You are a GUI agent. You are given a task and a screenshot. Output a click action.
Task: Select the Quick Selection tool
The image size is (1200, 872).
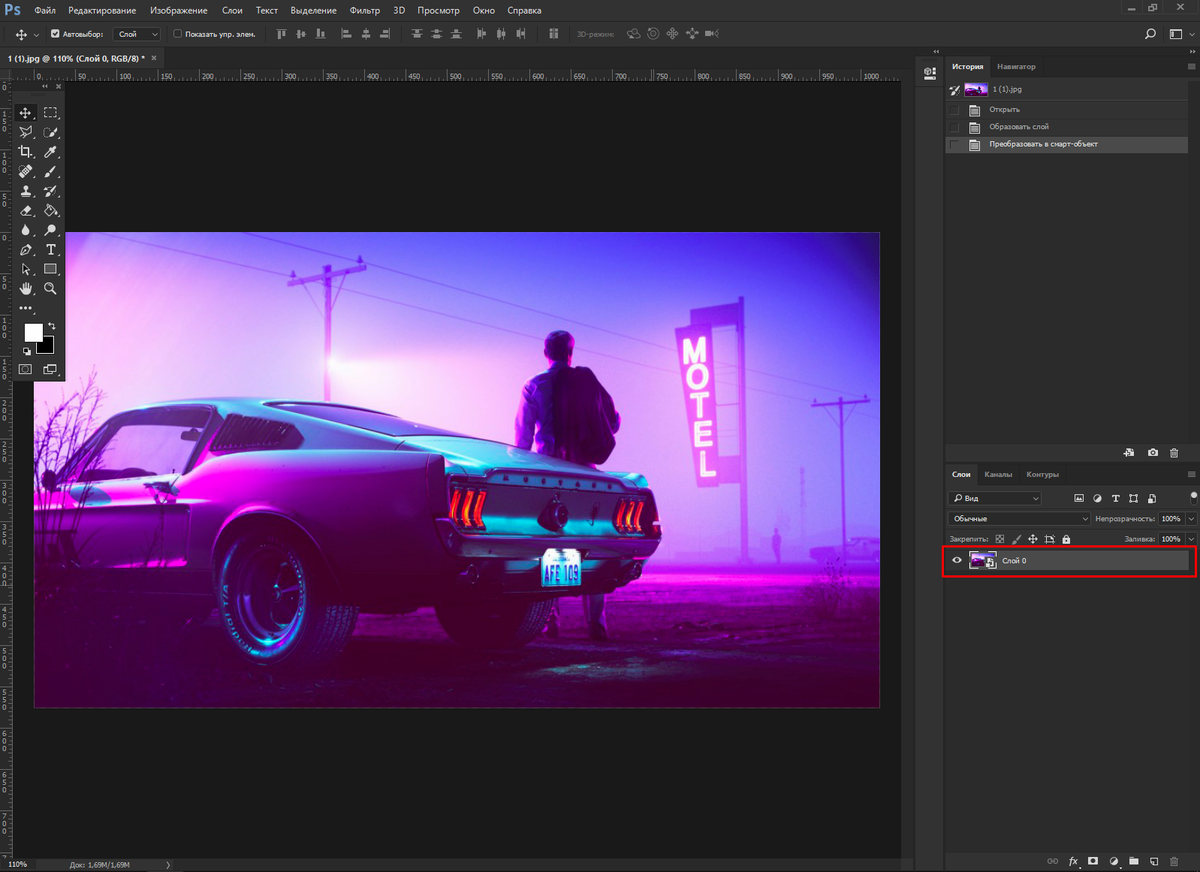[50, 132]
